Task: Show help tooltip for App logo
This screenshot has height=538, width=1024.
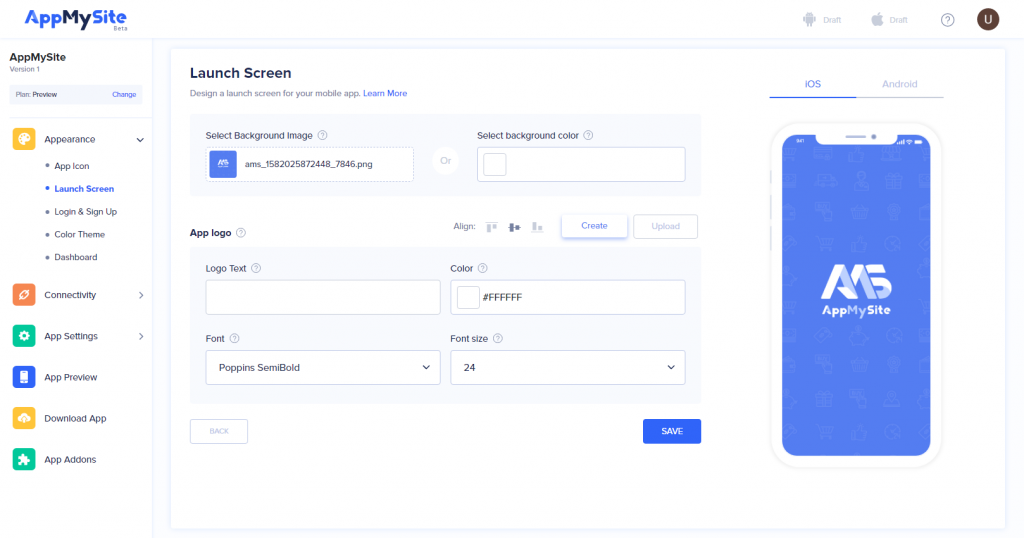Action: (241, 232)
